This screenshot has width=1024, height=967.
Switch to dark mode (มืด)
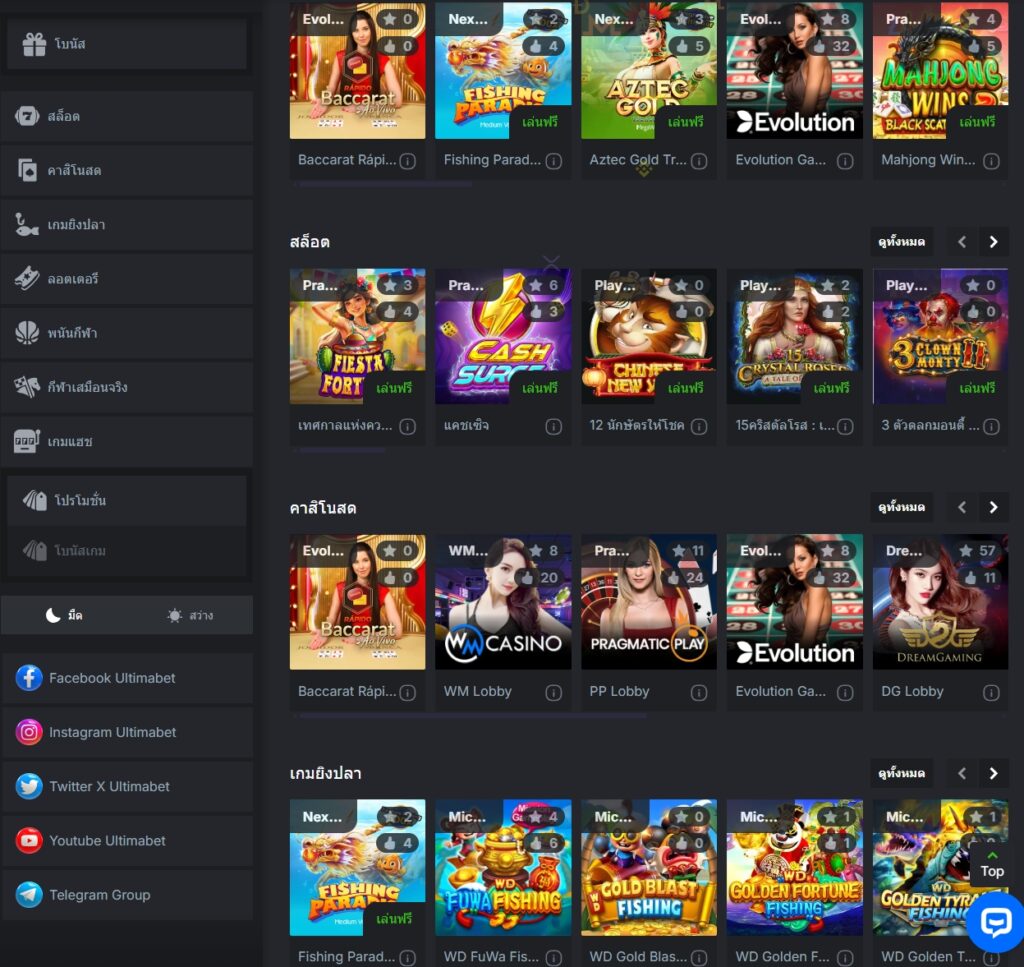[64, 616]
